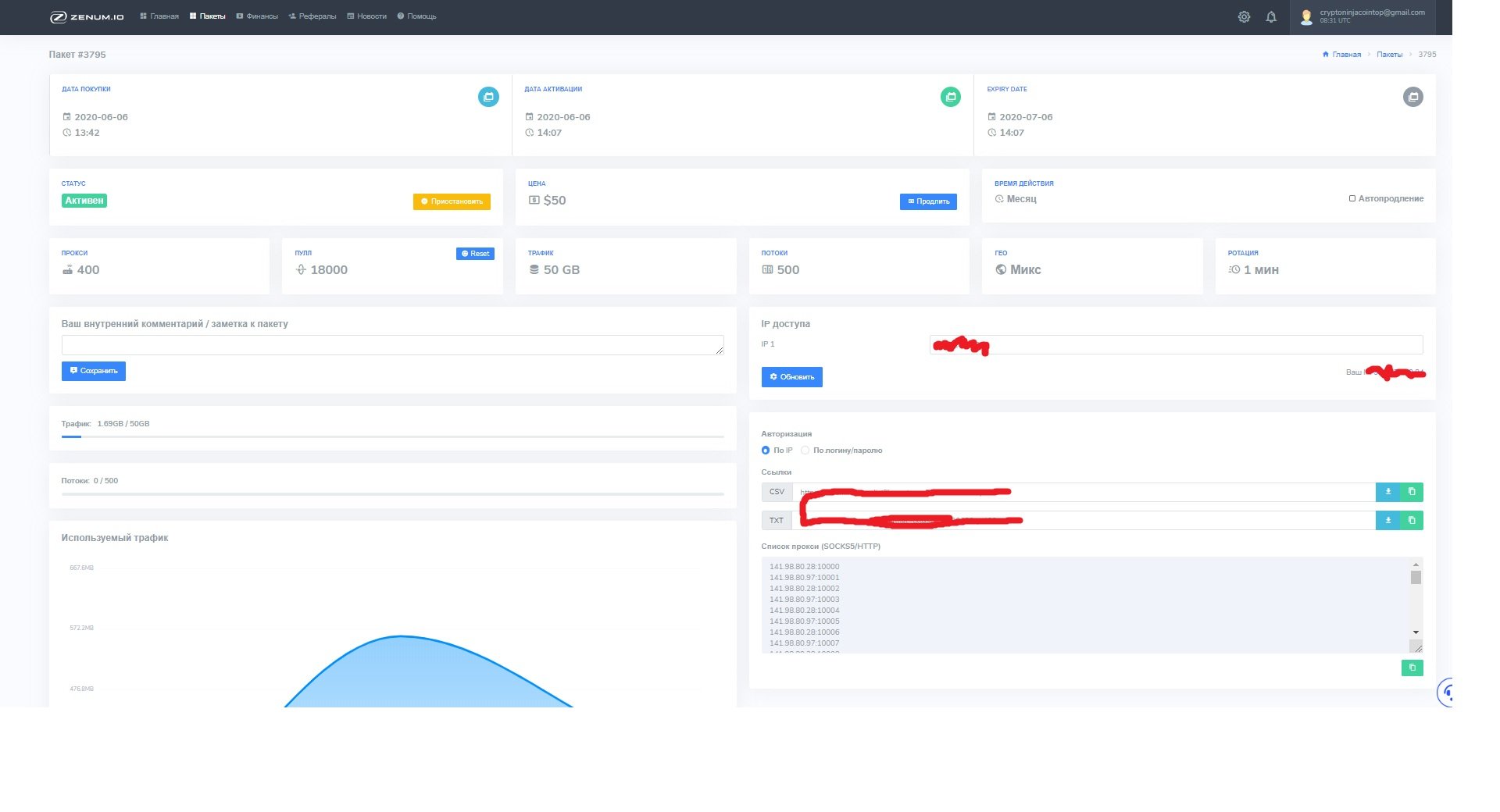Viewport: 1500px width, 812px height.
Task: Open the Финансы menu item
Action: (257, 16)
